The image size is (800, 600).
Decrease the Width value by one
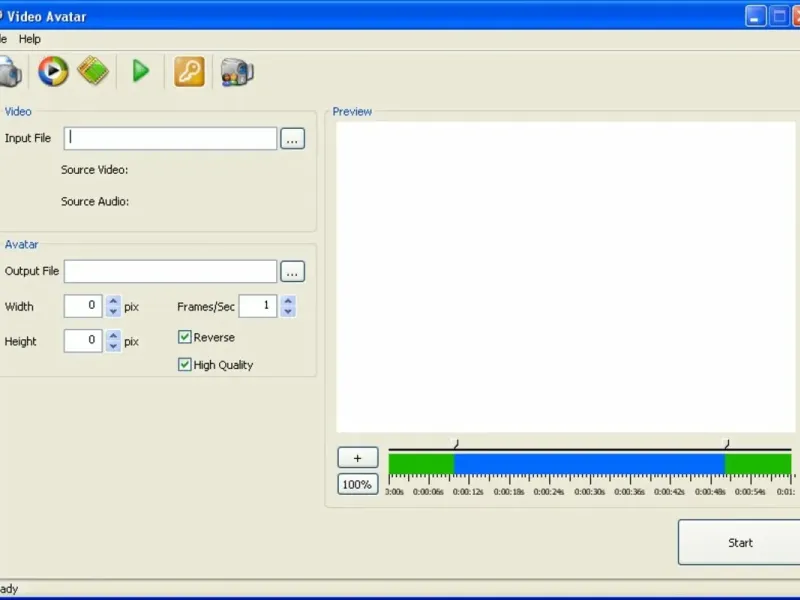click(x=113, y=311)
